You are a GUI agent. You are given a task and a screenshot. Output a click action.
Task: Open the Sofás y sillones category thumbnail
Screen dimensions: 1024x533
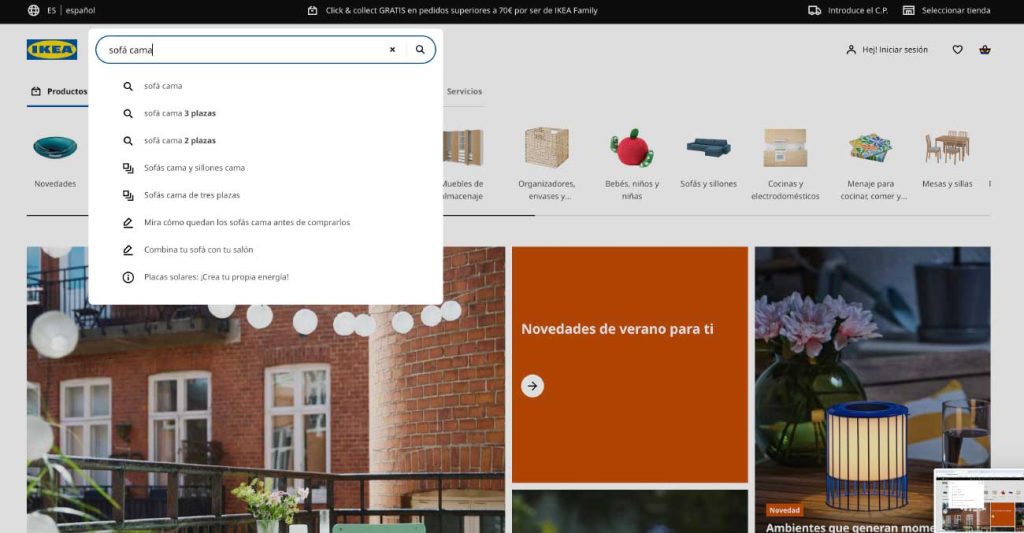point(708,158)
